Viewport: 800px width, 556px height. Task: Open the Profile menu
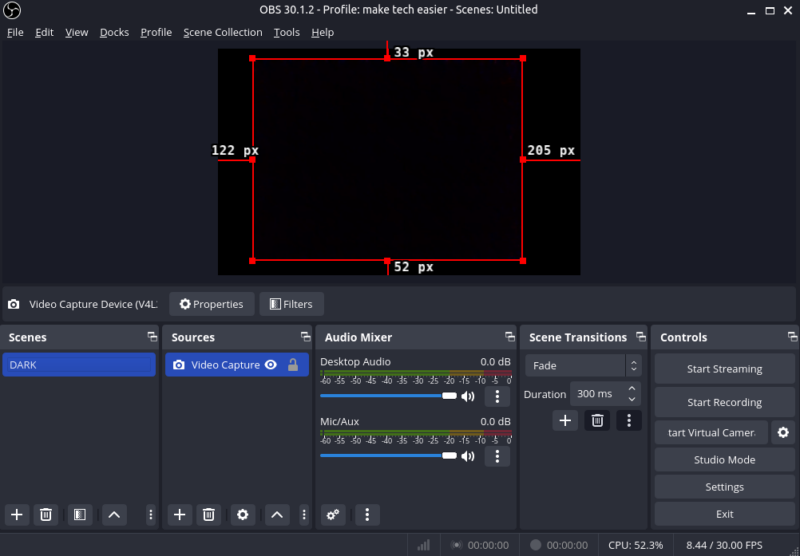[x=156, y=32]
